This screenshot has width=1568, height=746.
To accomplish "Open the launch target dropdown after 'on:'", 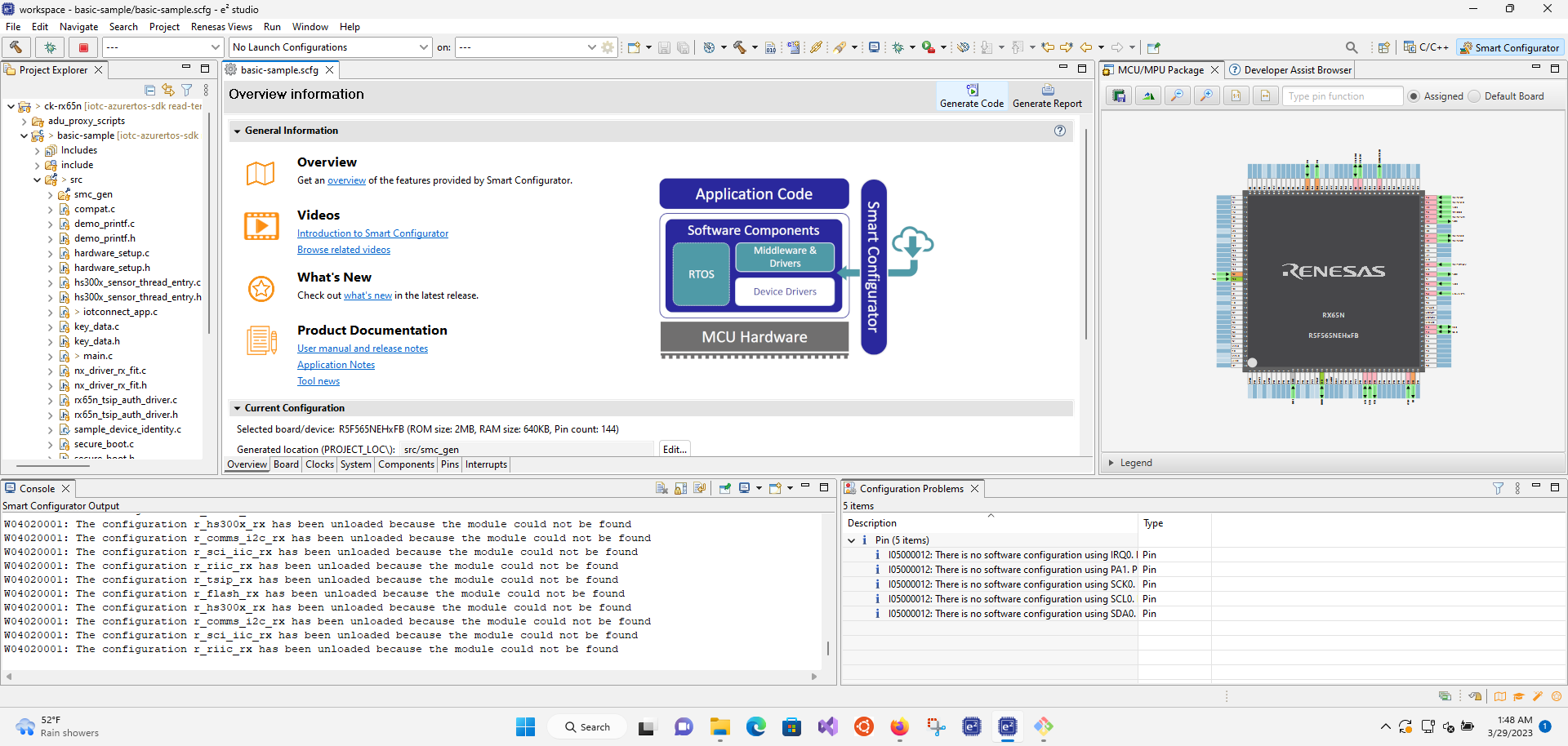I will pos(527,47).
